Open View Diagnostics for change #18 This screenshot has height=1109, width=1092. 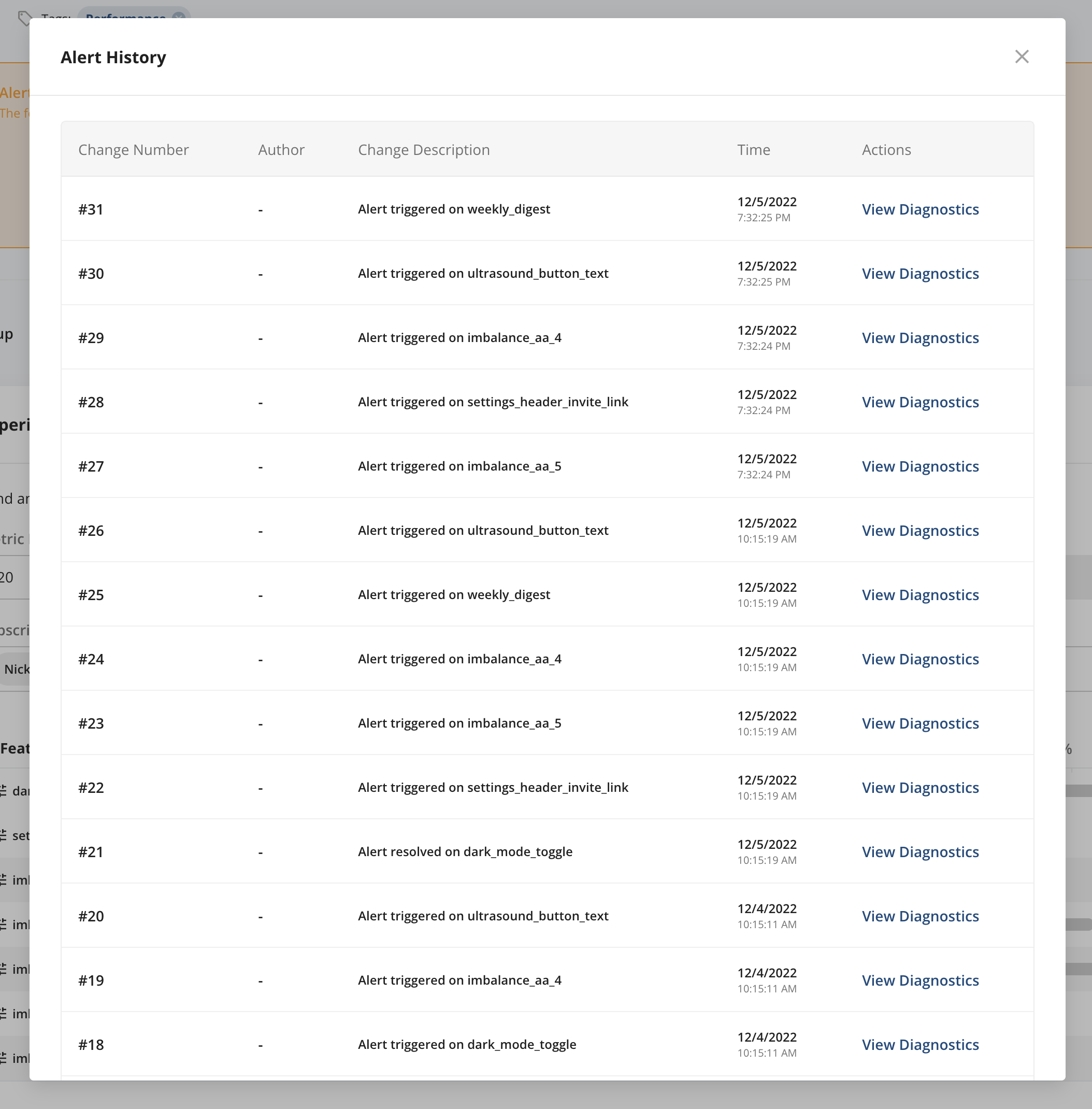click(x=920, y=1044)
